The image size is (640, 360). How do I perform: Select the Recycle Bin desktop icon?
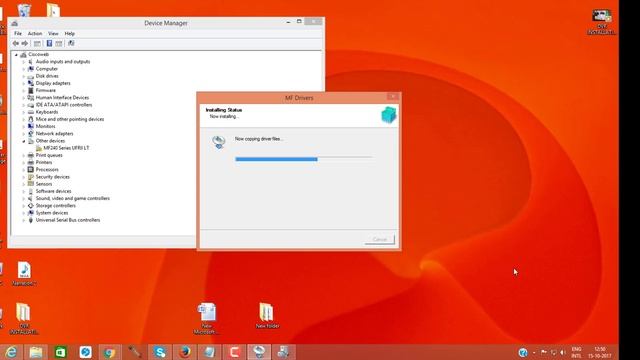pos(24,10)
